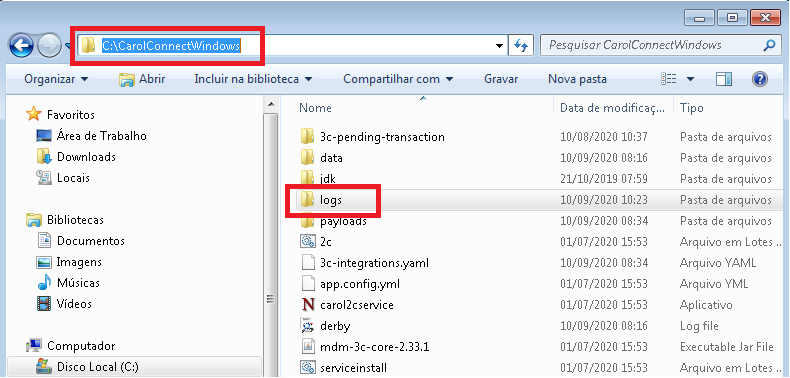Image resolution: width=790 pixels, height=378 pixels.
Task: Select the data folder icon
Action: (x=307, y=158)
